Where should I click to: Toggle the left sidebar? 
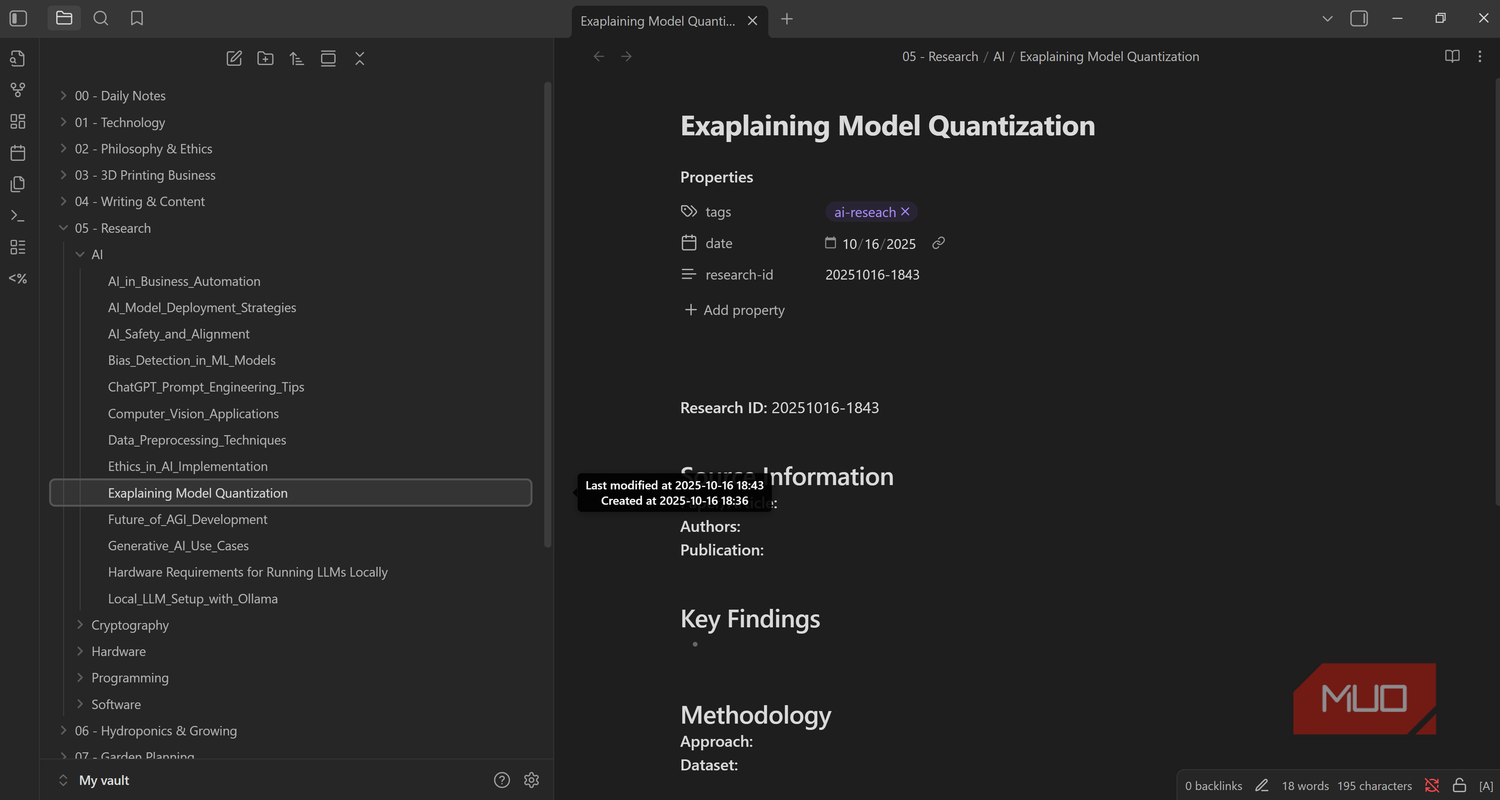coord(18,18)
